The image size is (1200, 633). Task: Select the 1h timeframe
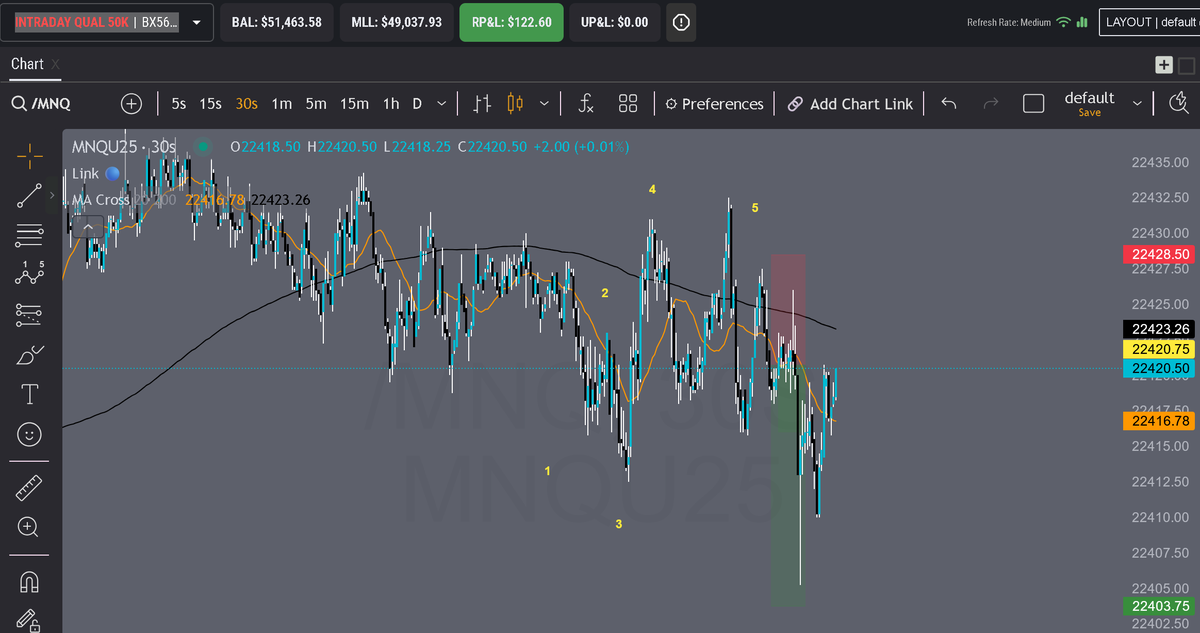pyautogui.click(x=391, y=103)
